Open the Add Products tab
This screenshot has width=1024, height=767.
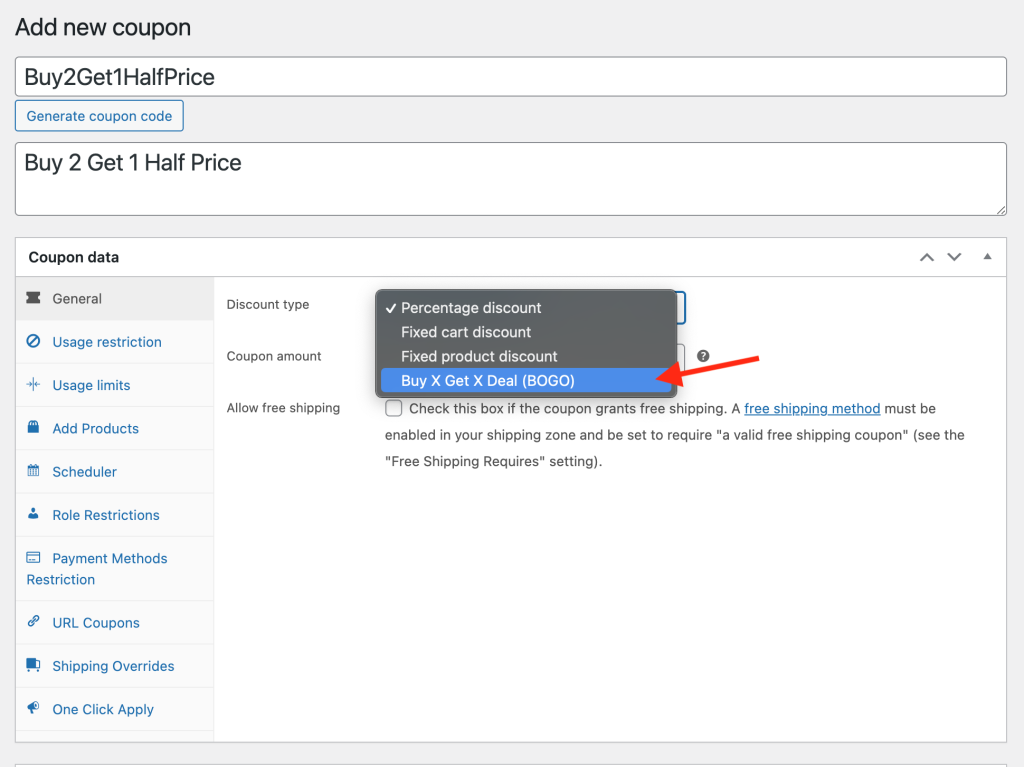pos(115,428)
